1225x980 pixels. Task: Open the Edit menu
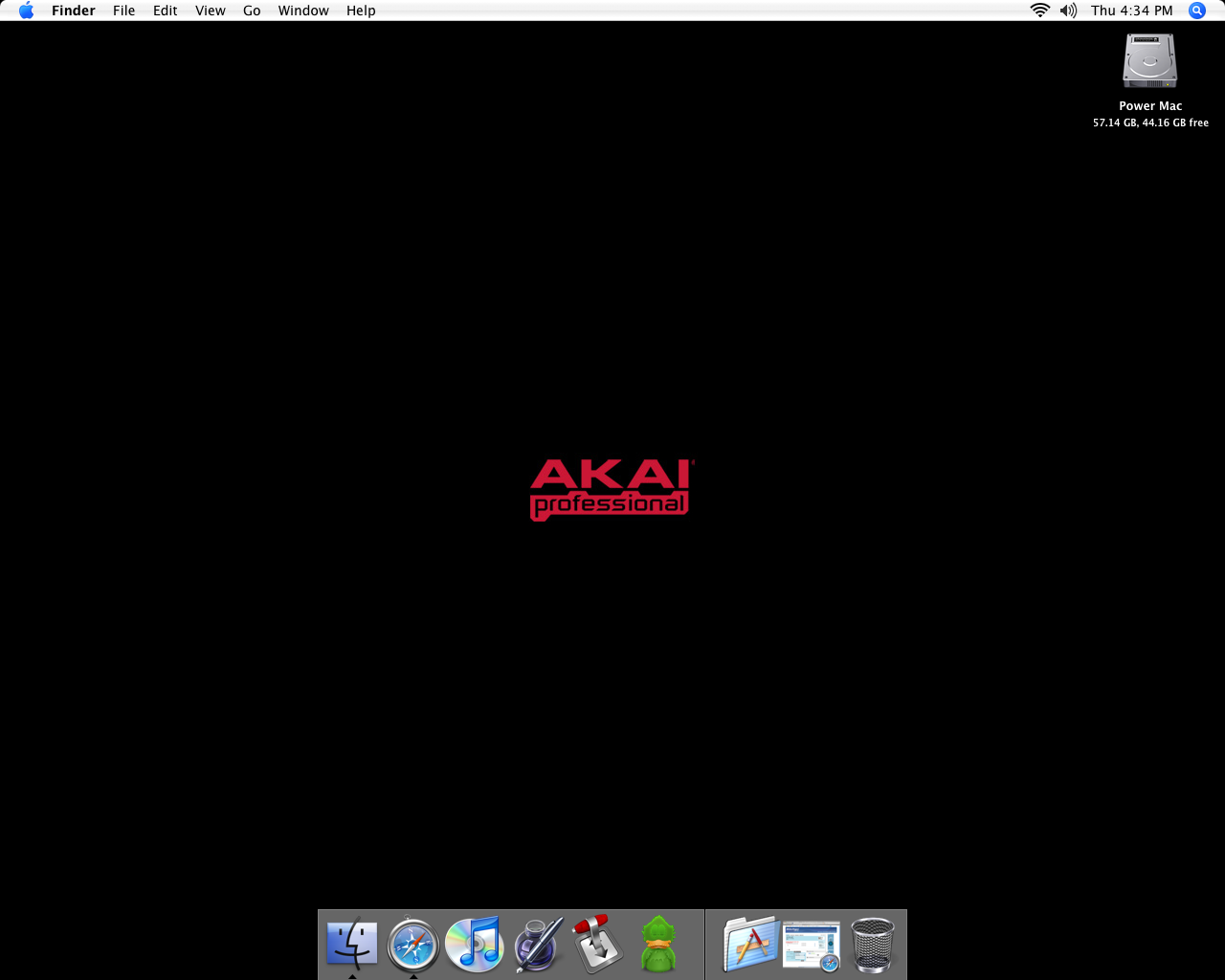(166, 11)
